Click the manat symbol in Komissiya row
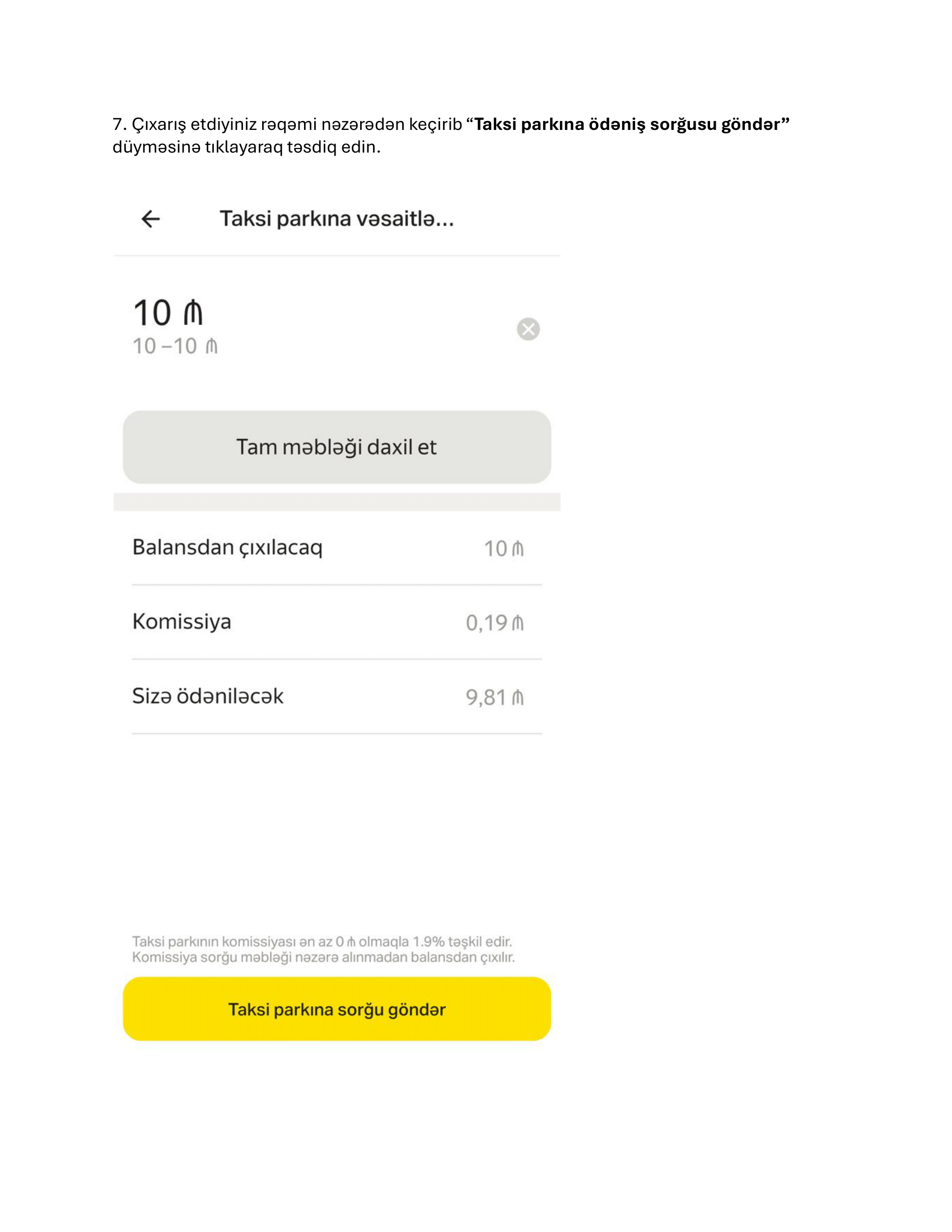The width and height of the screenshot is (952, 1232). coord(518,623)
